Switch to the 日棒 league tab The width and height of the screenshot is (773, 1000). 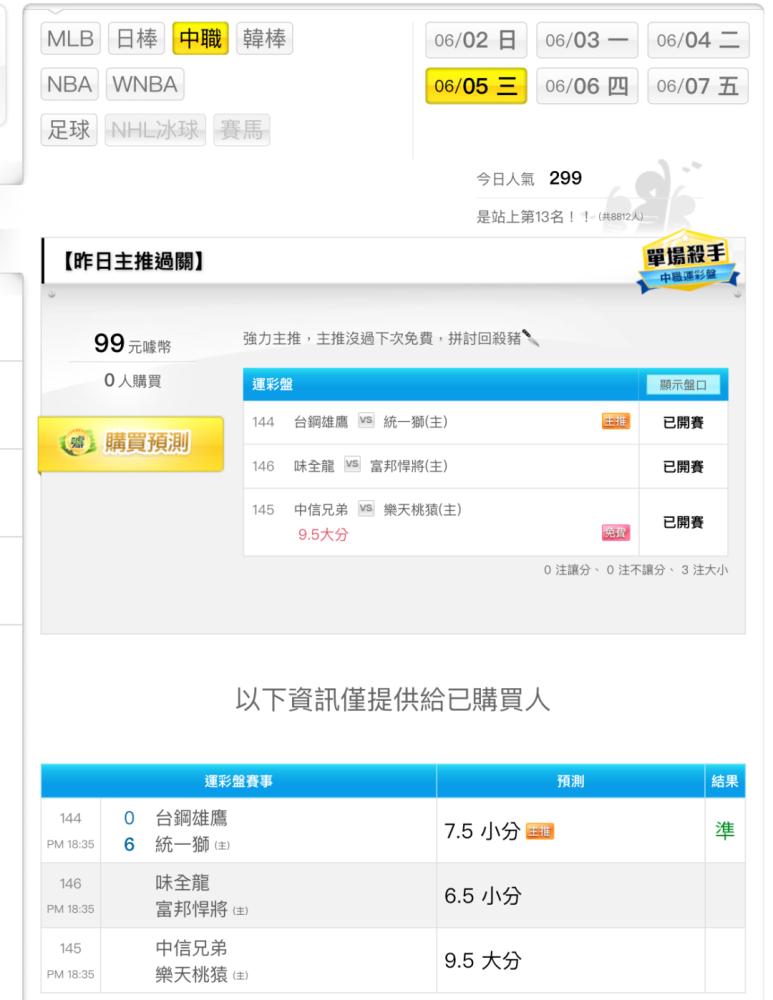(x=136, y=38)
